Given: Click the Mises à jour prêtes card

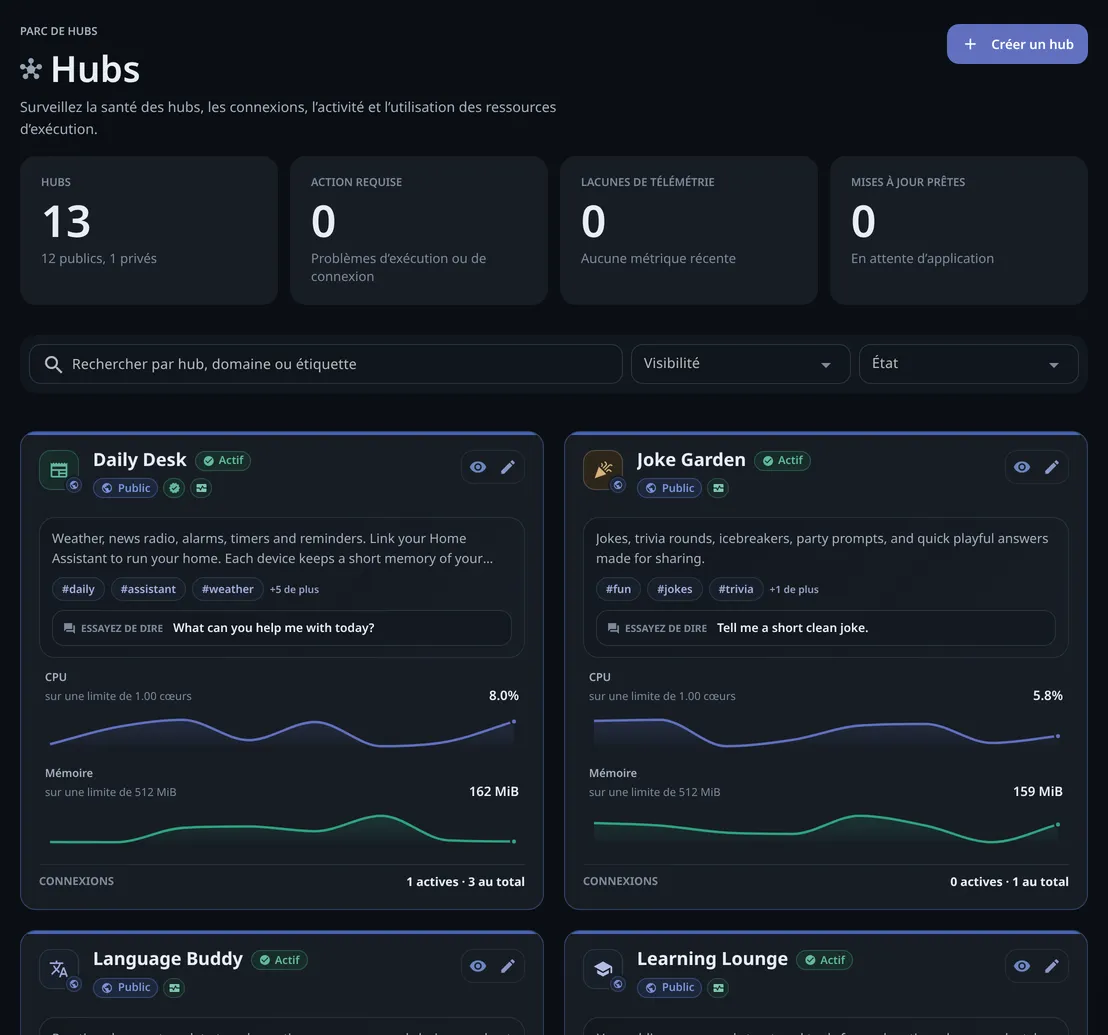Looking at the screenshot, I should pyautogui.click(x=959, y=230).
